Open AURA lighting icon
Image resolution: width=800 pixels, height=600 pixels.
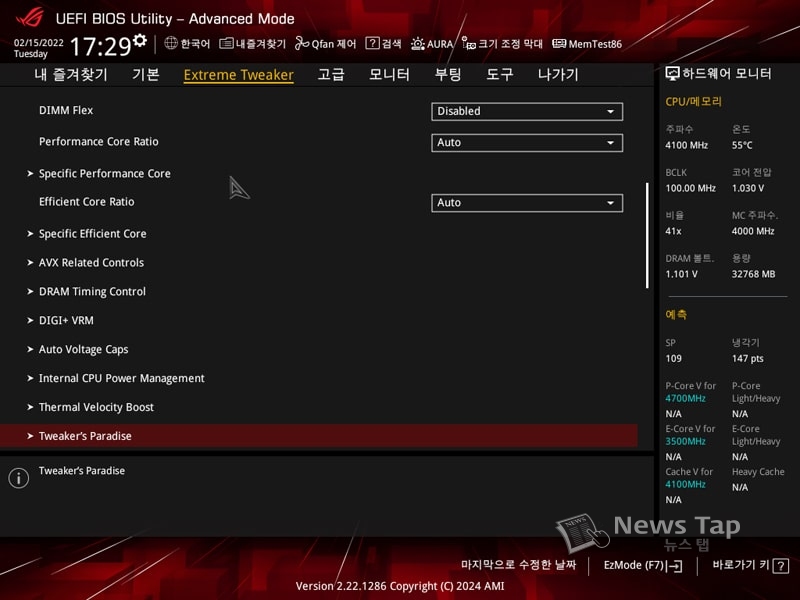tap(418, 44)
